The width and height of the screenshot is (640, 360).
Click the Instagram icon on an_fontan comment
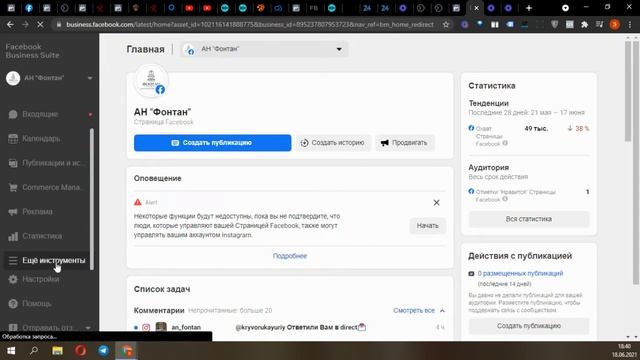pos(146,327)
